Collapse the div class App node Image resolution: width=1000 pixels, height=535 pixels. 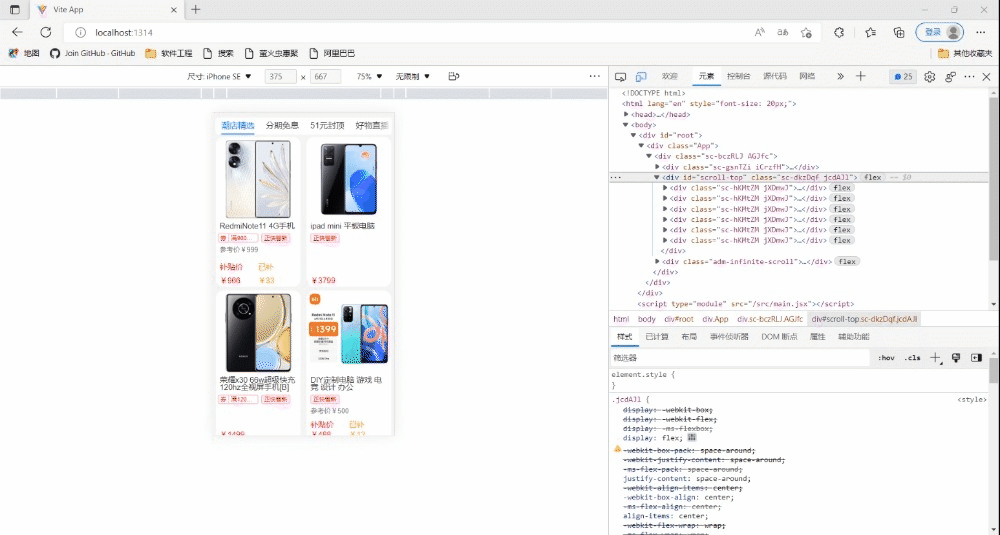click(641, 145)
